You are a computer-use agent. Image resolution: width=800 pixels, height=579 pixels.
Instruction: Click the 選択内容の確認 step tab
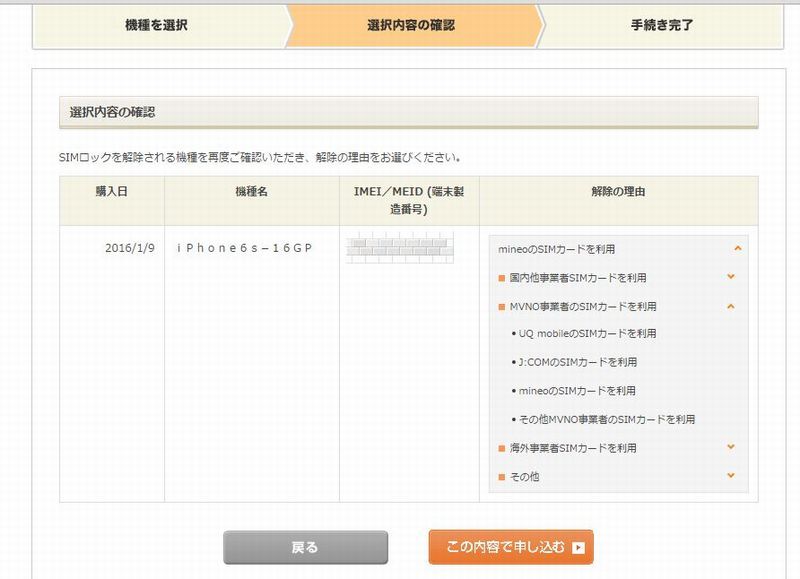pos(410,25)
